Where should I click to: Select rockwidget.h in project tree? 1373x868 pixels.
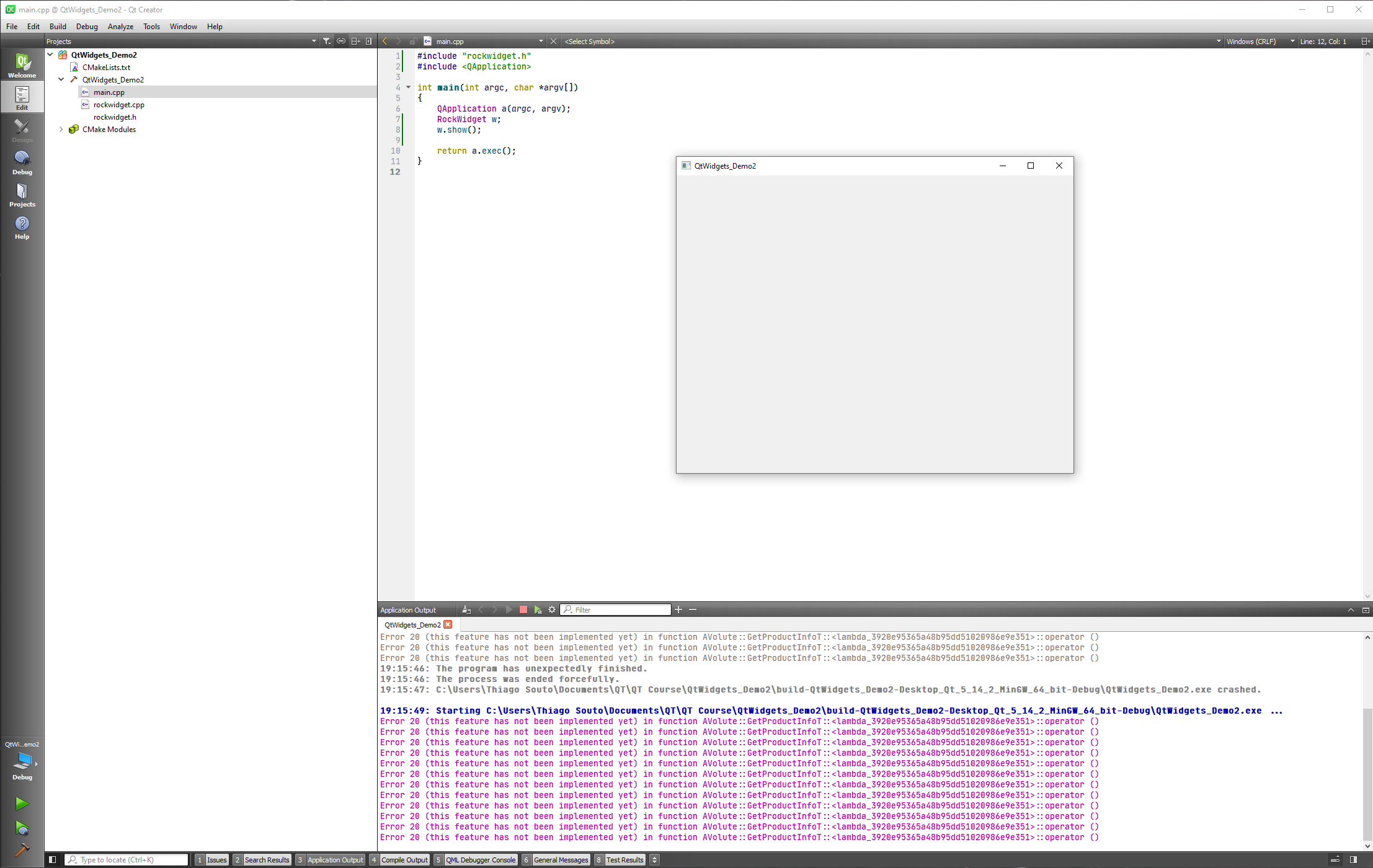coord(115,117)
